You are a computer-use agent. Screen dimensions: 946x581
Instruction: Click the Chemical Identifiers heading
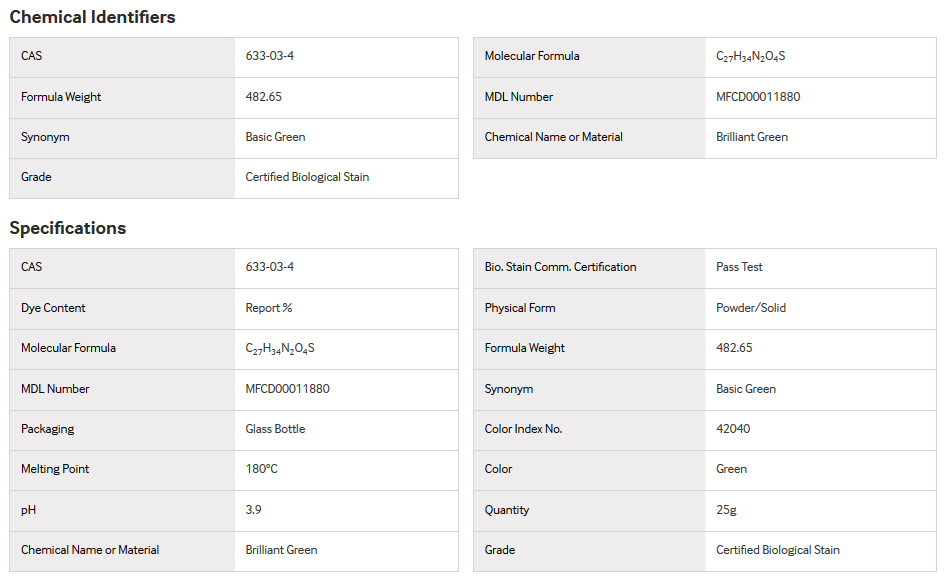(92, 17)
